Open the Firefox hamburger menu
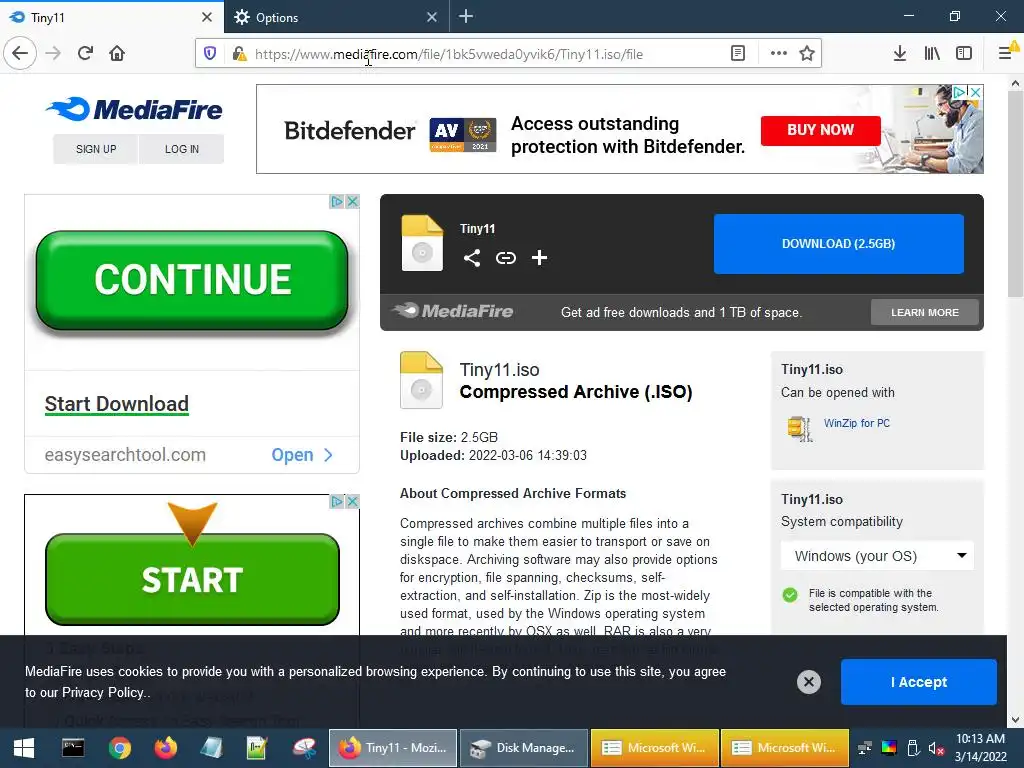Screen dimensions: 1024x768 [1006, 52]
